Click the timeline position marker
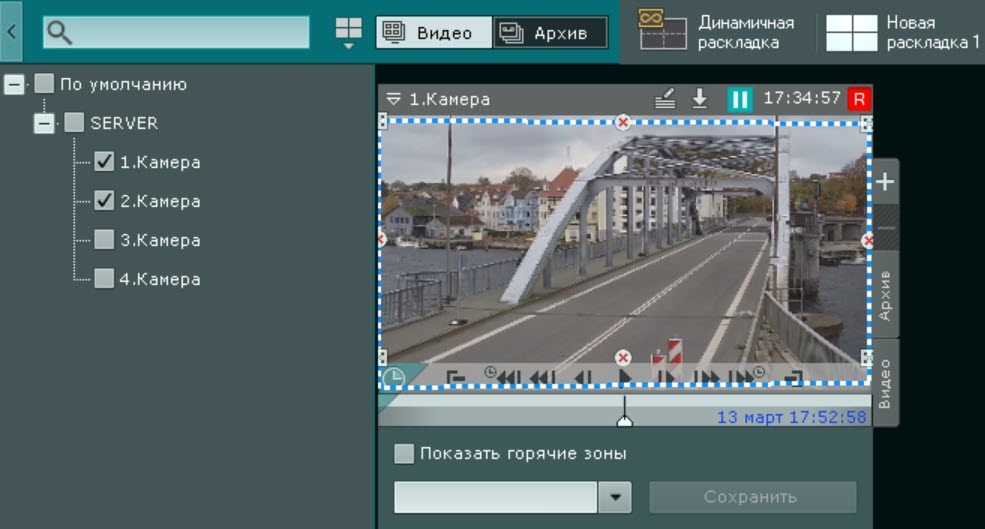Image resolution: width=985 pixels, height=529 pixels. pyautogui.click(x=625, y=417)
